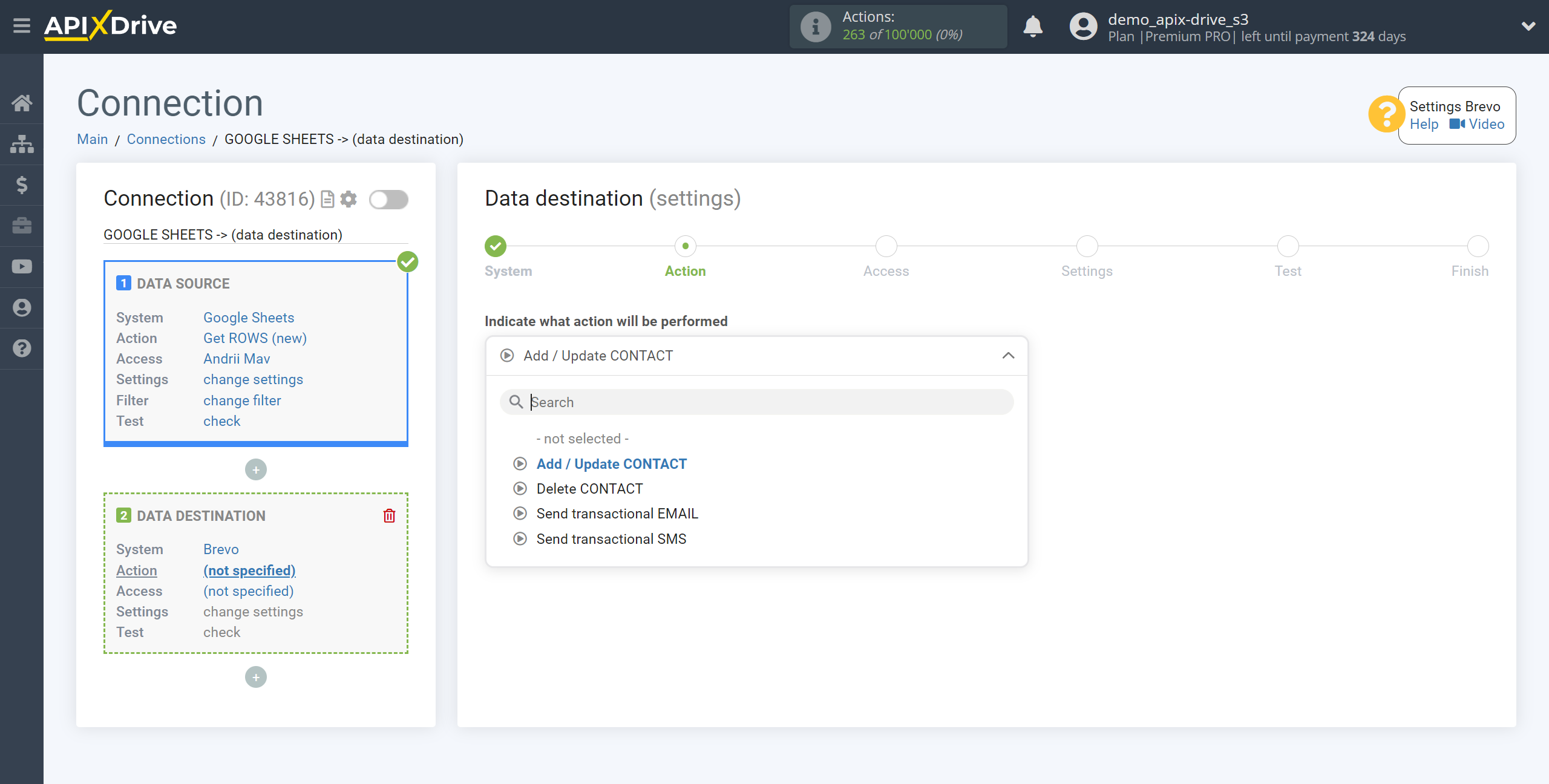
Task: Click the data source green checkmark
Action: click(408, 262)
